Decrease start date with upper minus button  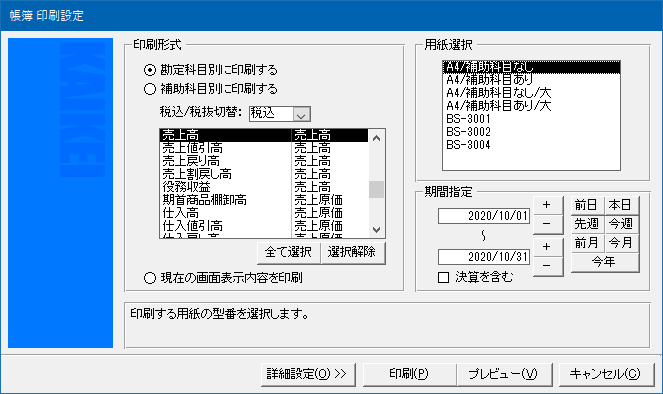pos(548,224)
